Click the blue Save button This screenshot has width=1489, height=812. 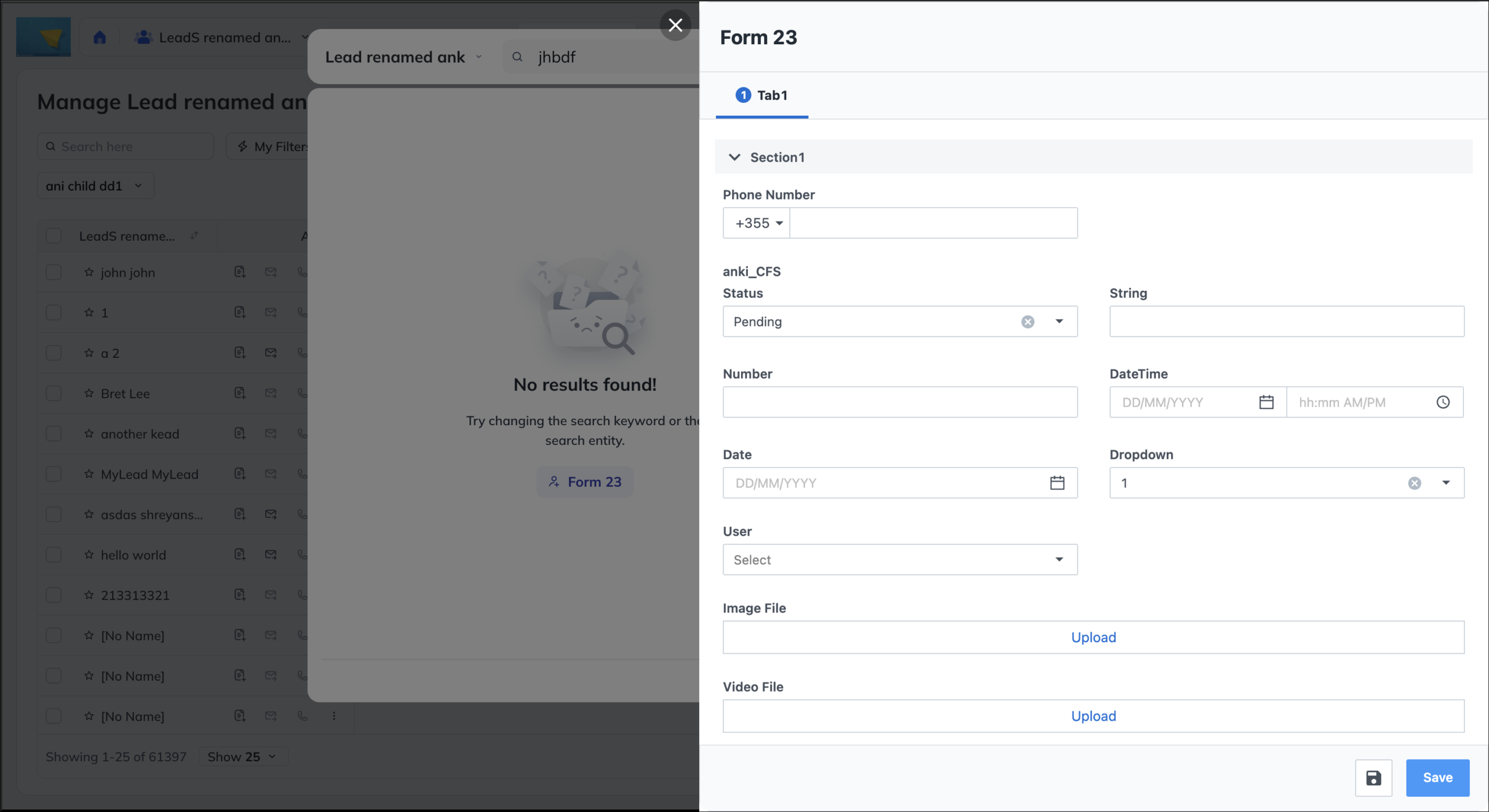(1437, 778)
